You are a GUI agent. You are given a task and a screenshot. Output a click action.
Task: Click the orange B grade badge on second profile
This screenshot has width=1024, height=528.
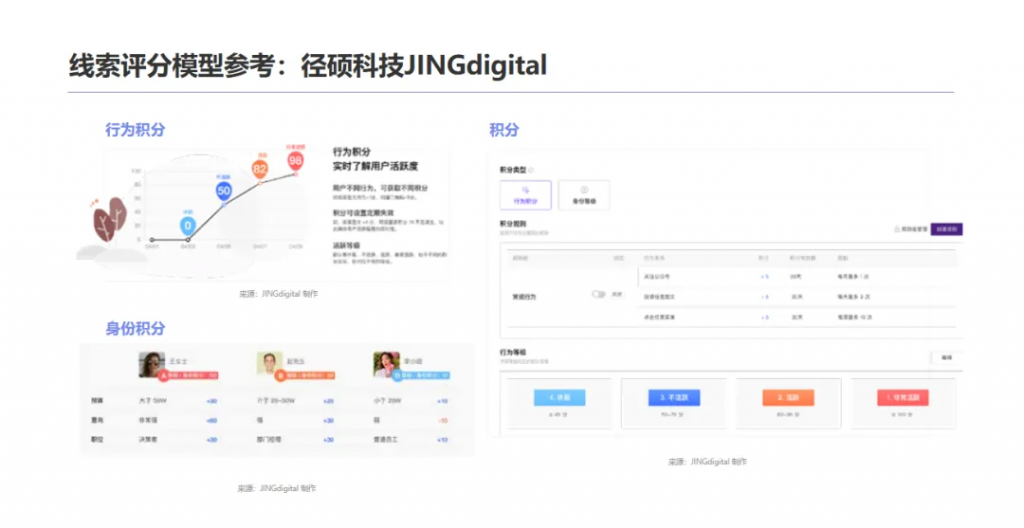(x=303, y=375)
